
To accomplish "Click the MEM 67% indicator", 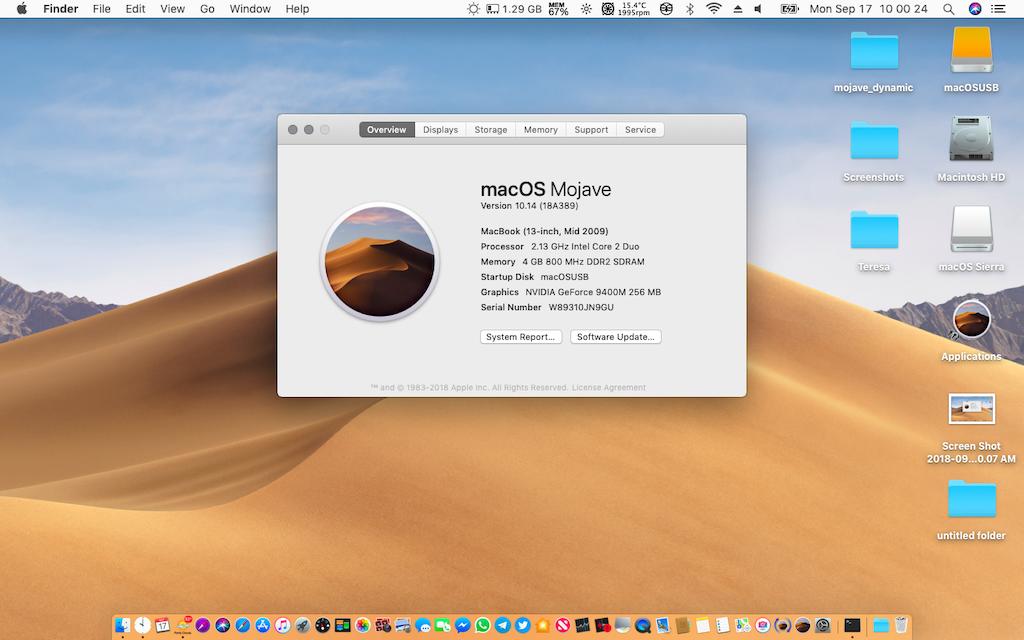I will 558,8.
